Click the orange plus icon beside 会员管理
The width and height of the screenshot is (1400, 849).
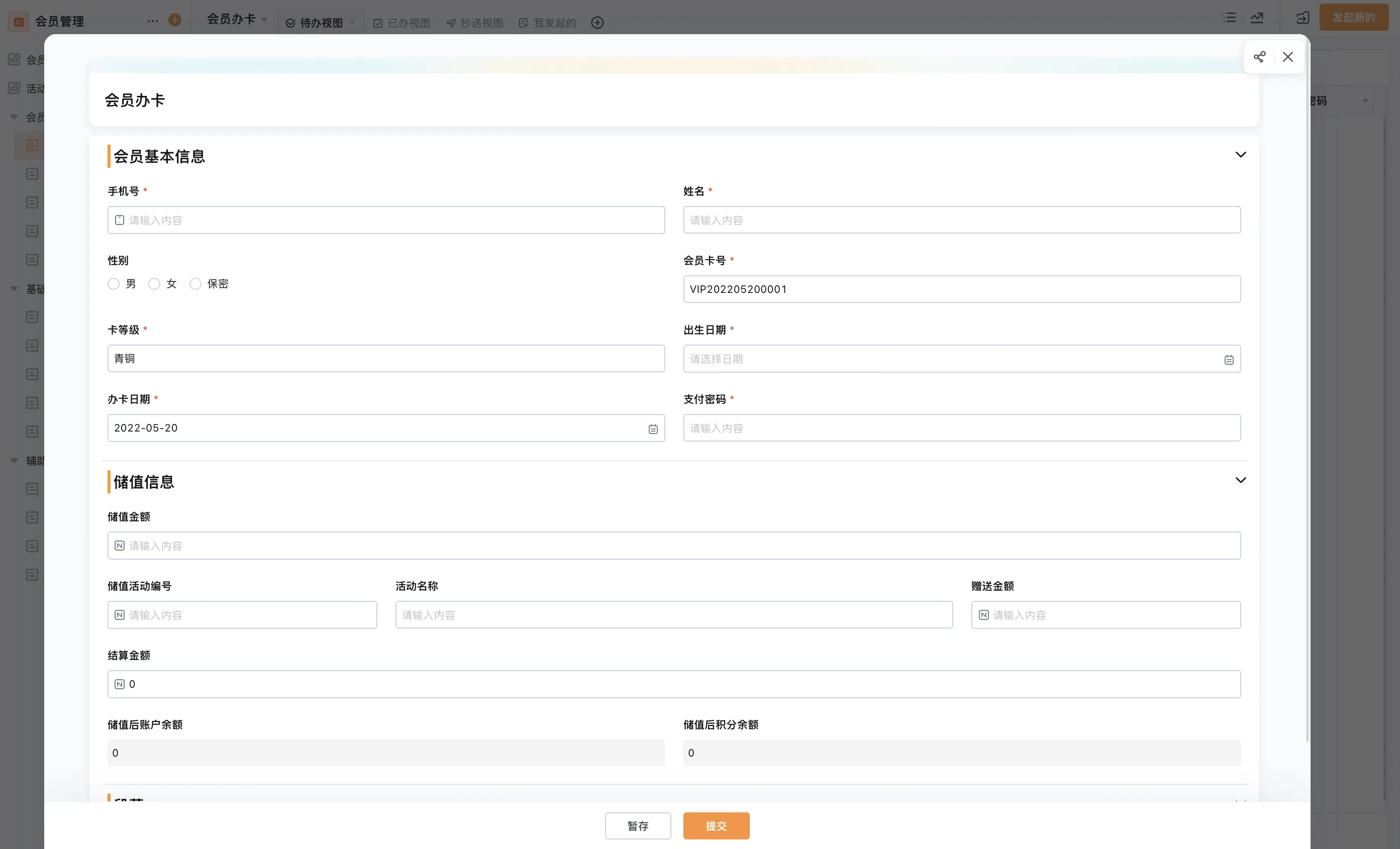pyautogui.click(x=175, y=21)
